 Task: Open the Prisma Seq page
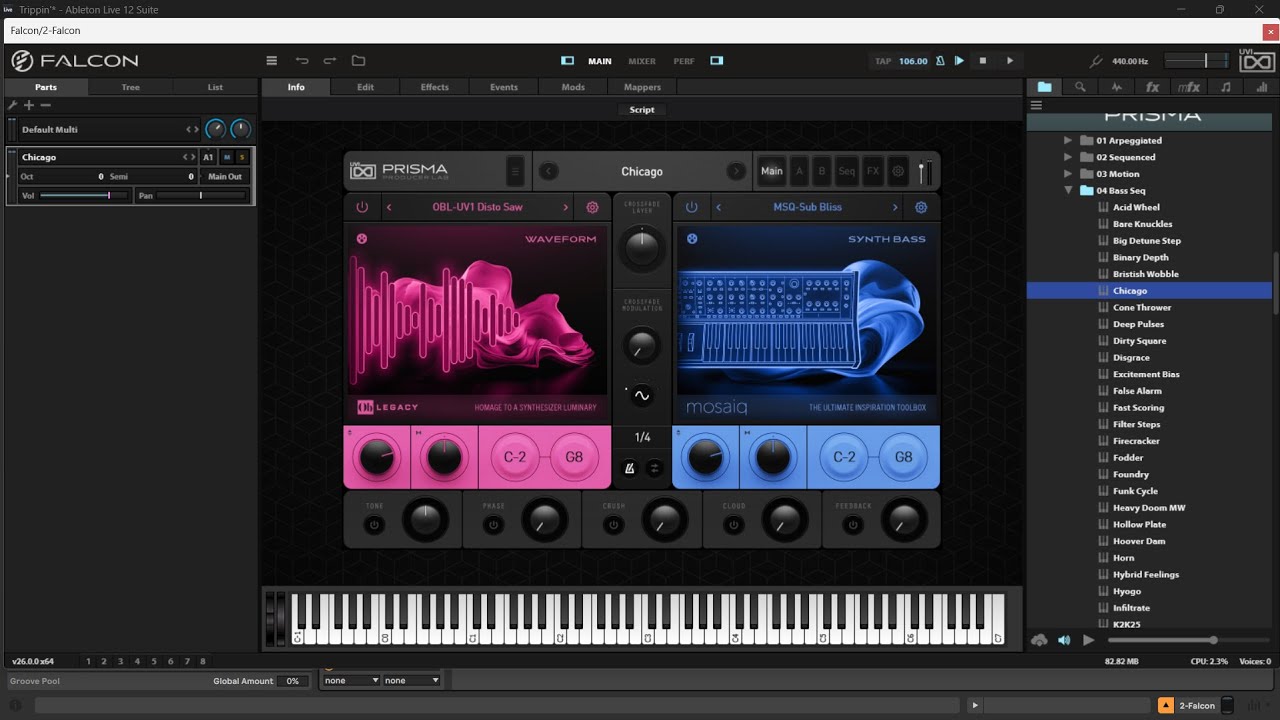point(846,171)
